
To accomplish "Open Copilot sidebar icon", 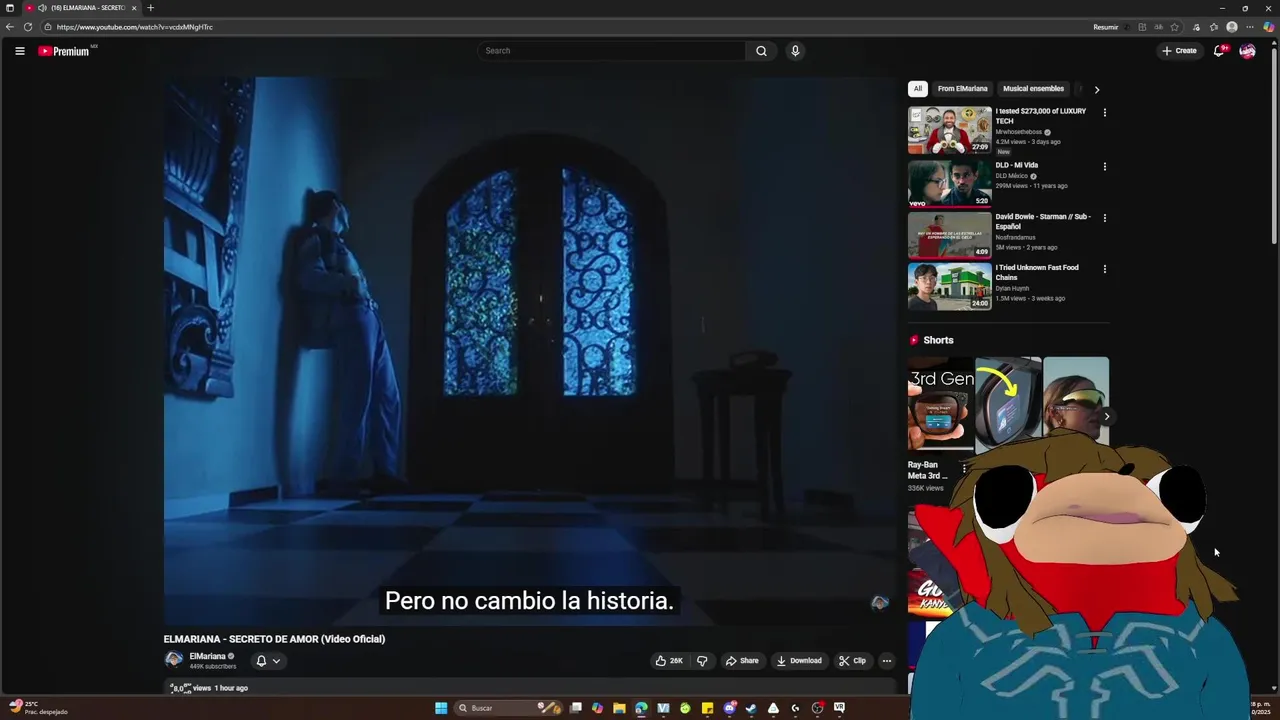I will [1268, 27].
